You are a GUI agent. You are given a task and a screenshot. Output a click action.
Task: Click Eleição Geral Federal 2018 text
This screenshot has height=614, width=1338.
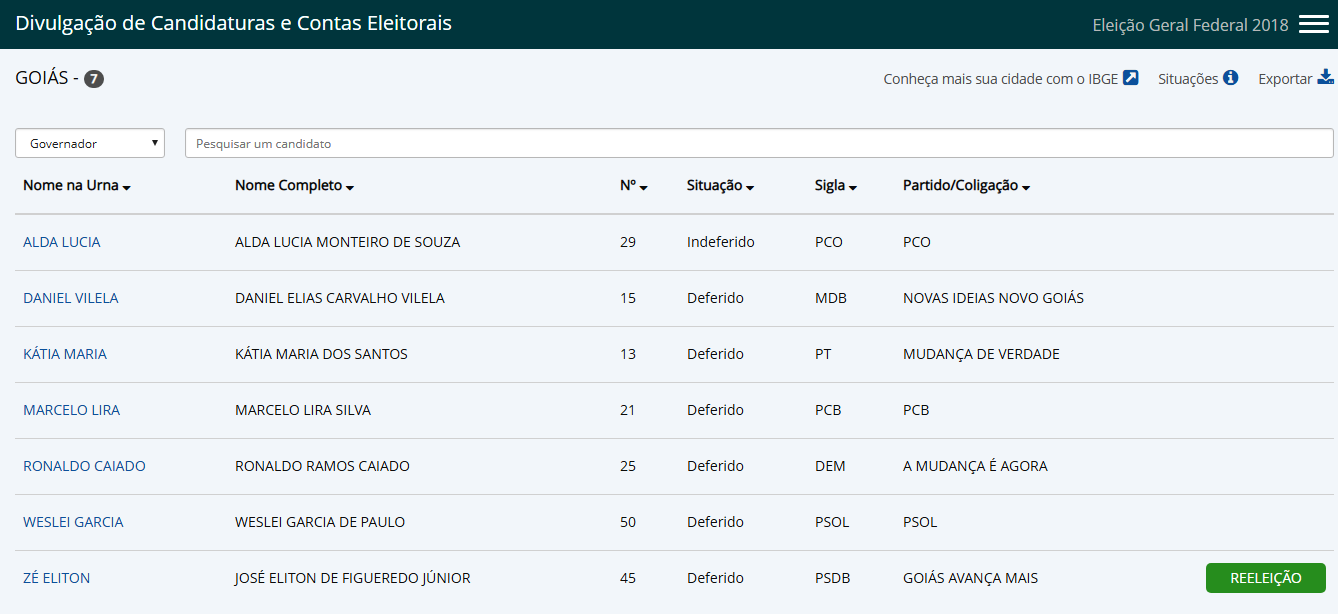coord(1191,25)
